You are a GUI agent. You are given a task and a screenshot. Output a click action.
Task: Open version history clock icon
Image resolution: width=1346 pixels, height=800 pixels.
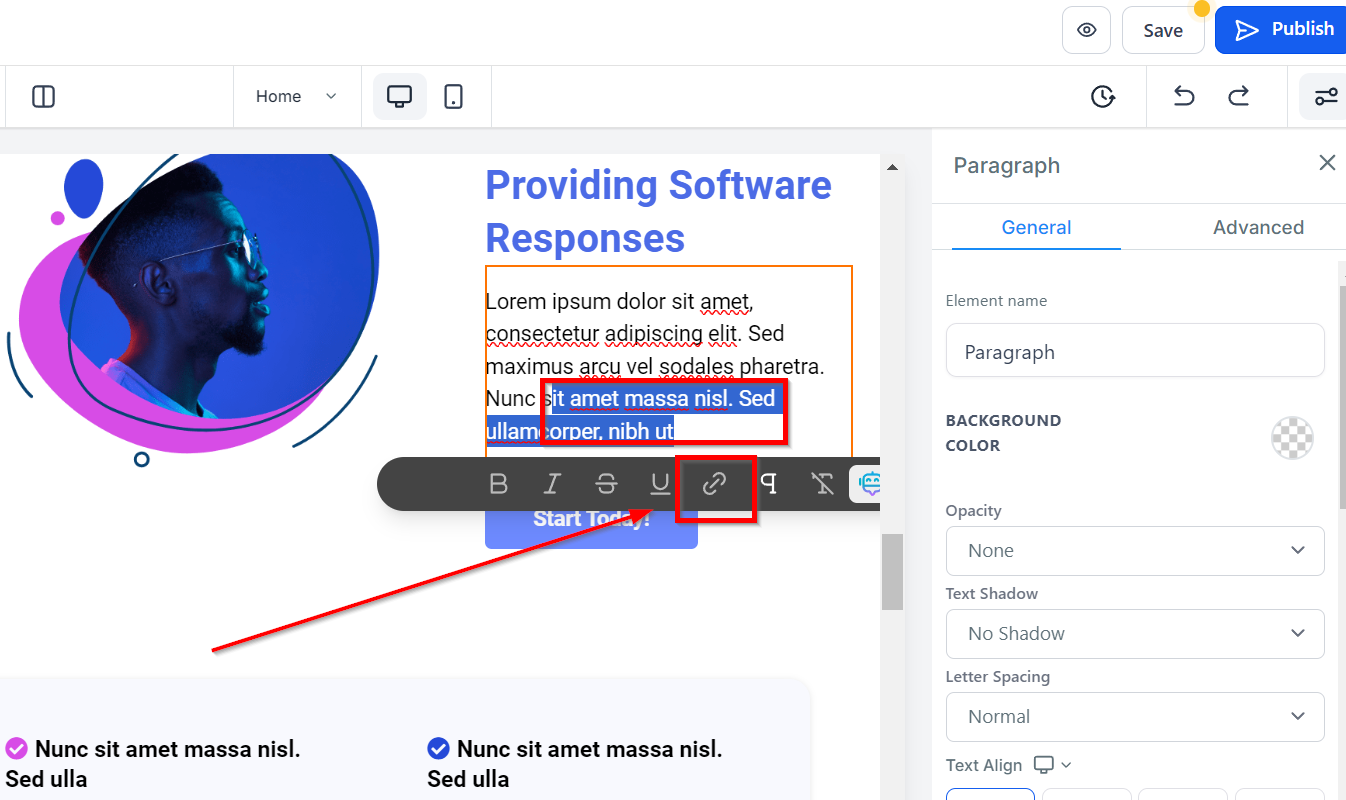coord(1102,96)
